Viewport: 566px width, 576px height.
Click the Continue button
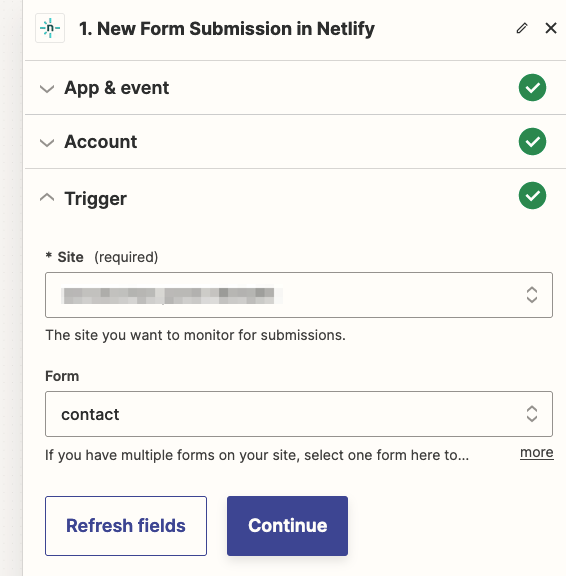[287, 526]
